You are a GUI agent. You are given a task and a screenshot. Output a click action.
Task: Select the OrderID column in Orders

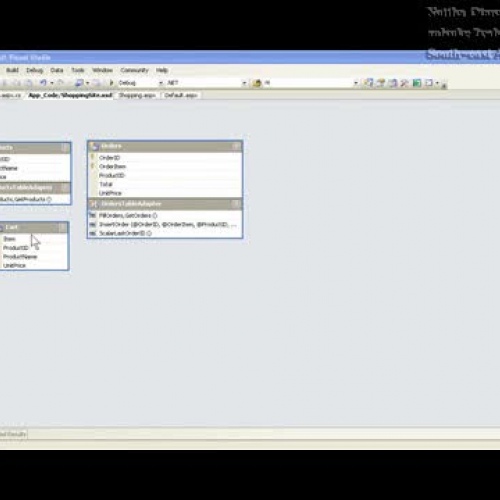click(165, 157)
